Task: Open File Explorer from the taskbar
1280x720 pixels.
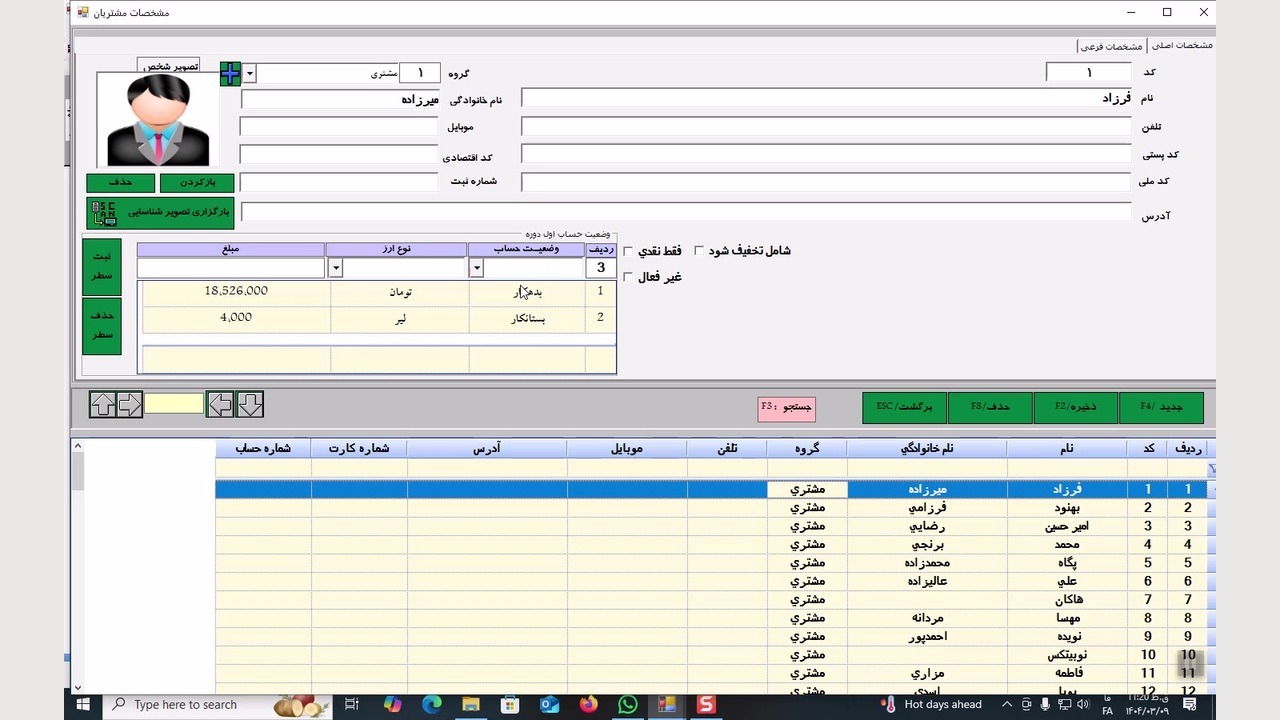Action: click(471, 705)
